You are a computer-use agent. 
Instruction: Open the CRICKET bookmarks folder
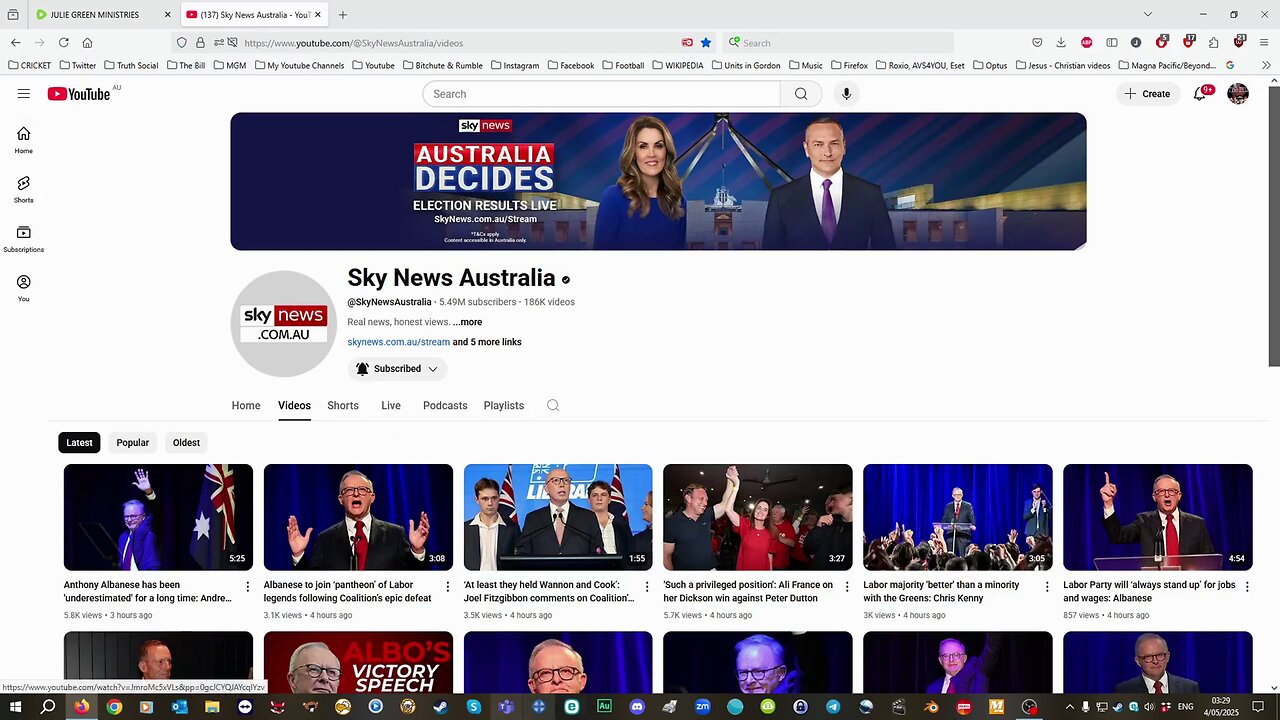[x=29, y=66]
